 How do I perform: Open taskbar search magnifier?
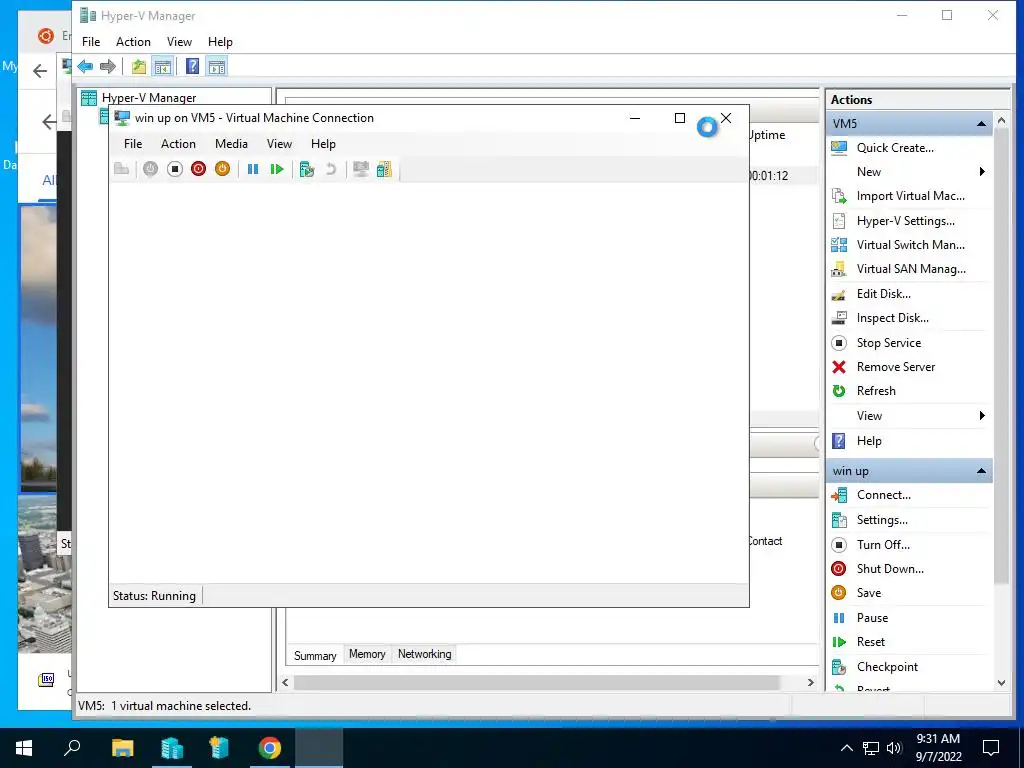72,748
